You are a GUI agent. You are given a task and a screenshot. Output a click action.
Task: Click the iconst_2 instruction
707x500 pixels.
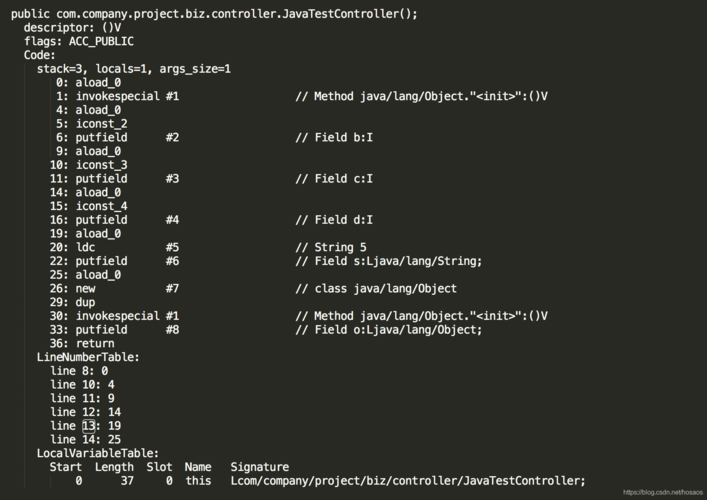pos(98,124)
